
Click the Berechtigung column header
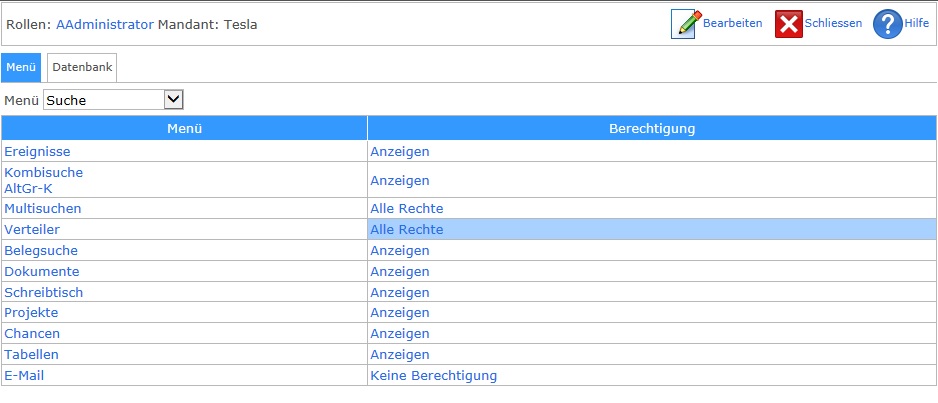(652, 128)
